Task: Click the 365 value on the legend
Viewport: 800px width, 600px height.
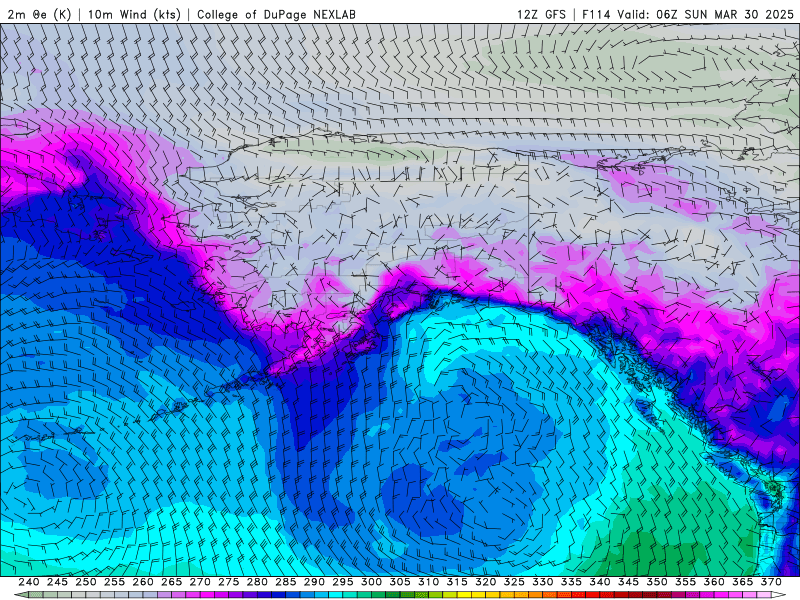Action: (743, 582)
